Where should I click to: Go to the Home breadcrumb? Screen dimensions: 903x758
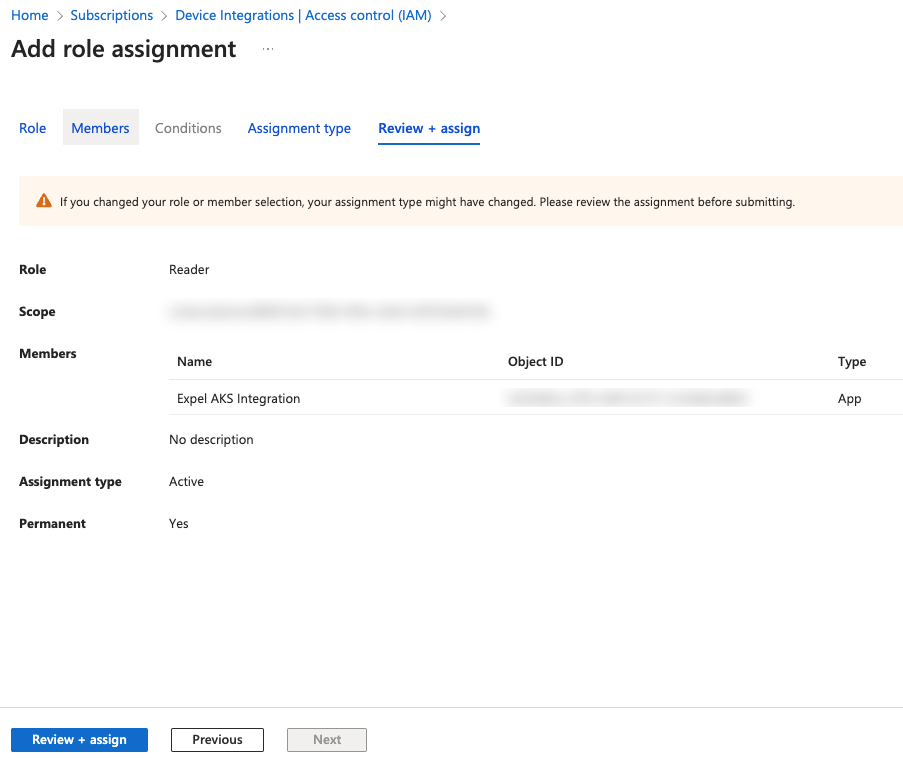click(30, 15)
